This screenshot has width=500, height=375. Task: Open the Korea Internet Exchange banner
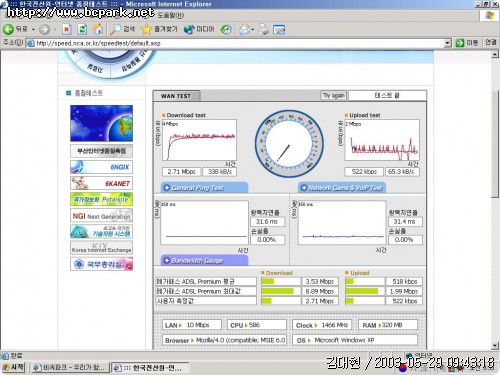pos(101,248)
